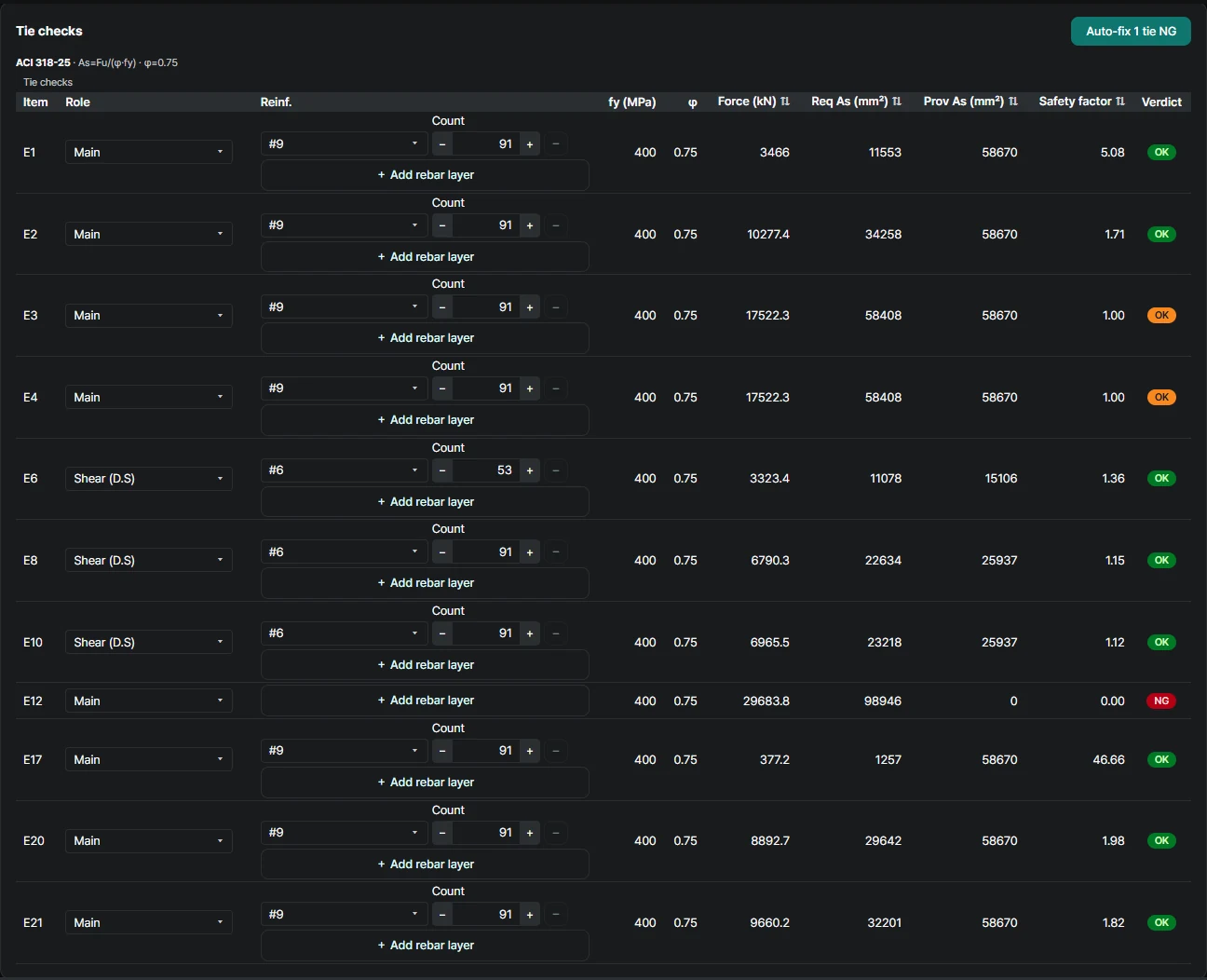
Task: Remove the rebar layer on row E2
Action: 556,225
